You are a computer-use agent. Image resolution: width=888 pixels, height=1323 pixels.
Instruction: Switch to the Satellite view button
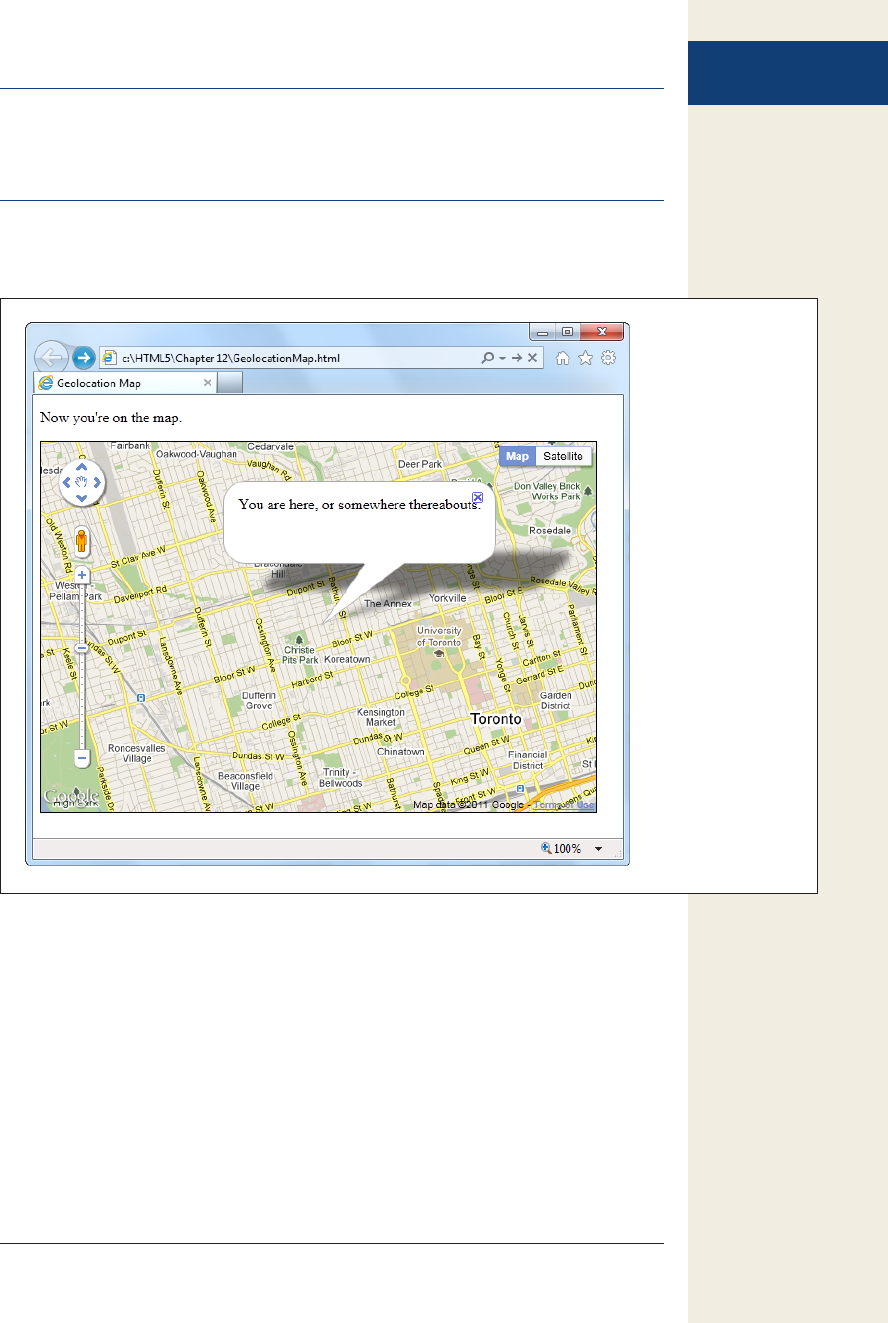[563, 456]
